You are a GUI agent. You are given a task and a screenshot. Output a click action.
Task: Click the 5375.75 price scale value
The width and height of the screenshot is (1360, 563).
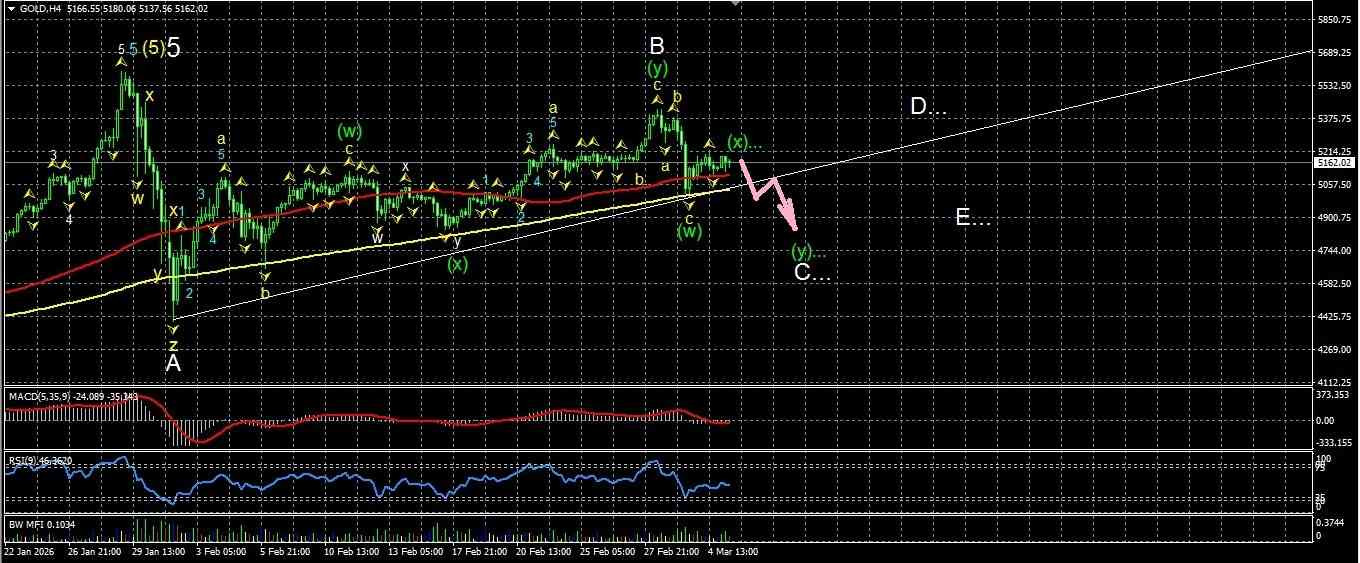(x=1335, y=119)
